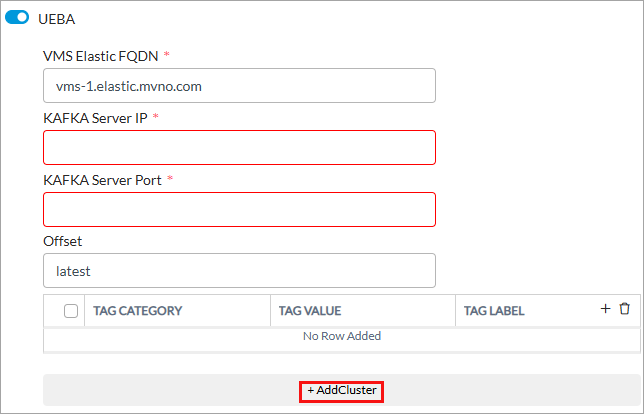The height and width of the screenshot is (414, 644).
Task: Add a new tag row with plus icon
Action: (605, 310)
